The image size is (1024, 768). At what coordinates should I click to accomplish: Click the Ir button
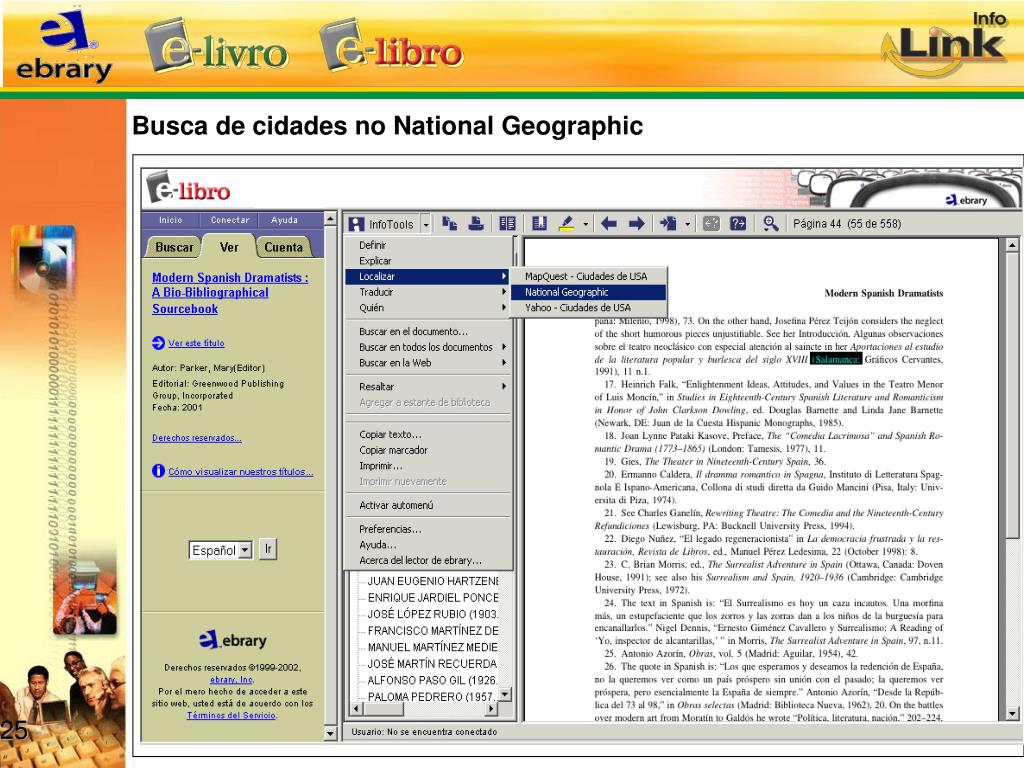click(268, 549)
